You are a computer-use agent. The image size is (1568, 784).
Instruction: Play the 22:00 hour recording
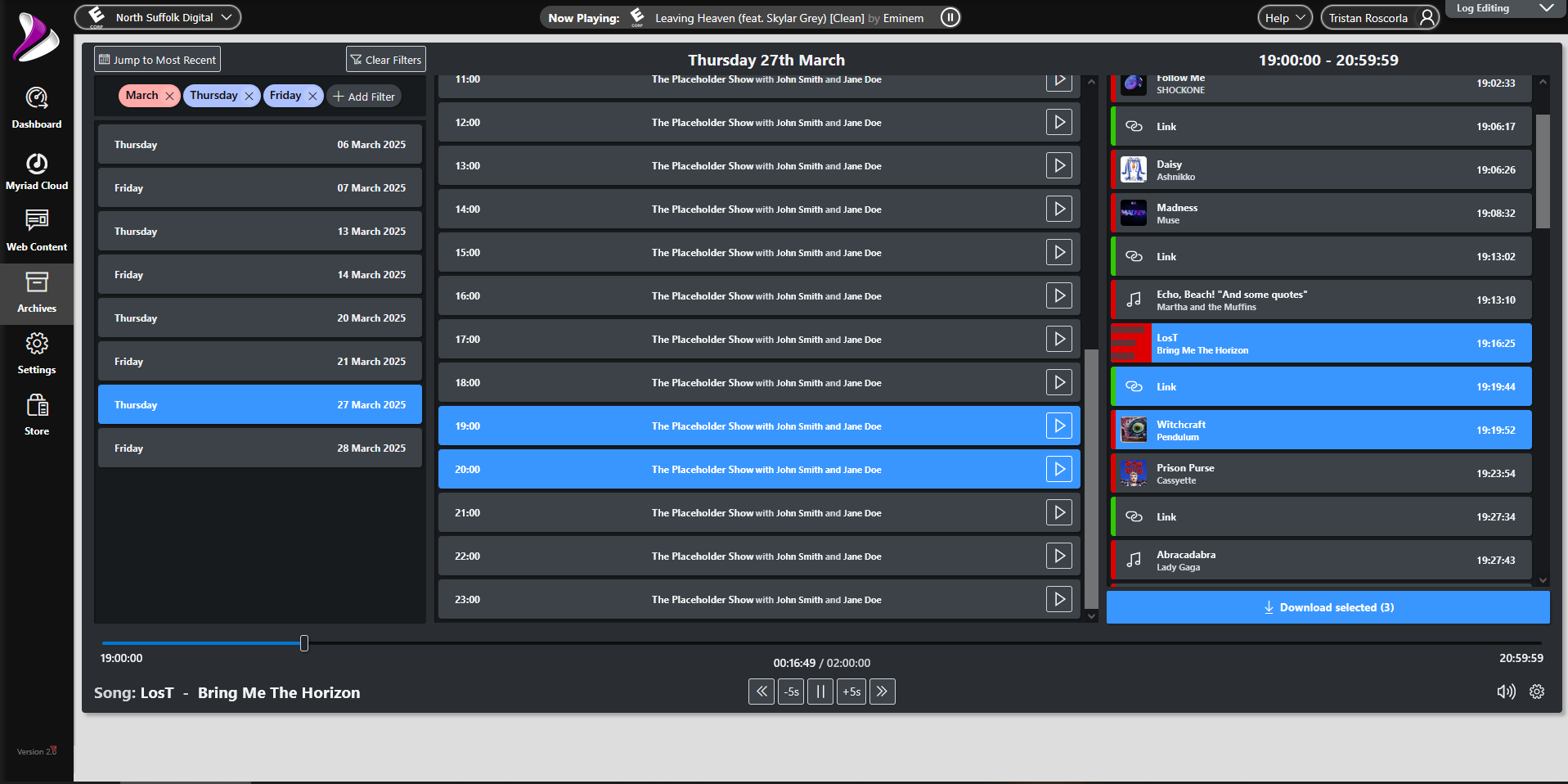coord(1059,556)
